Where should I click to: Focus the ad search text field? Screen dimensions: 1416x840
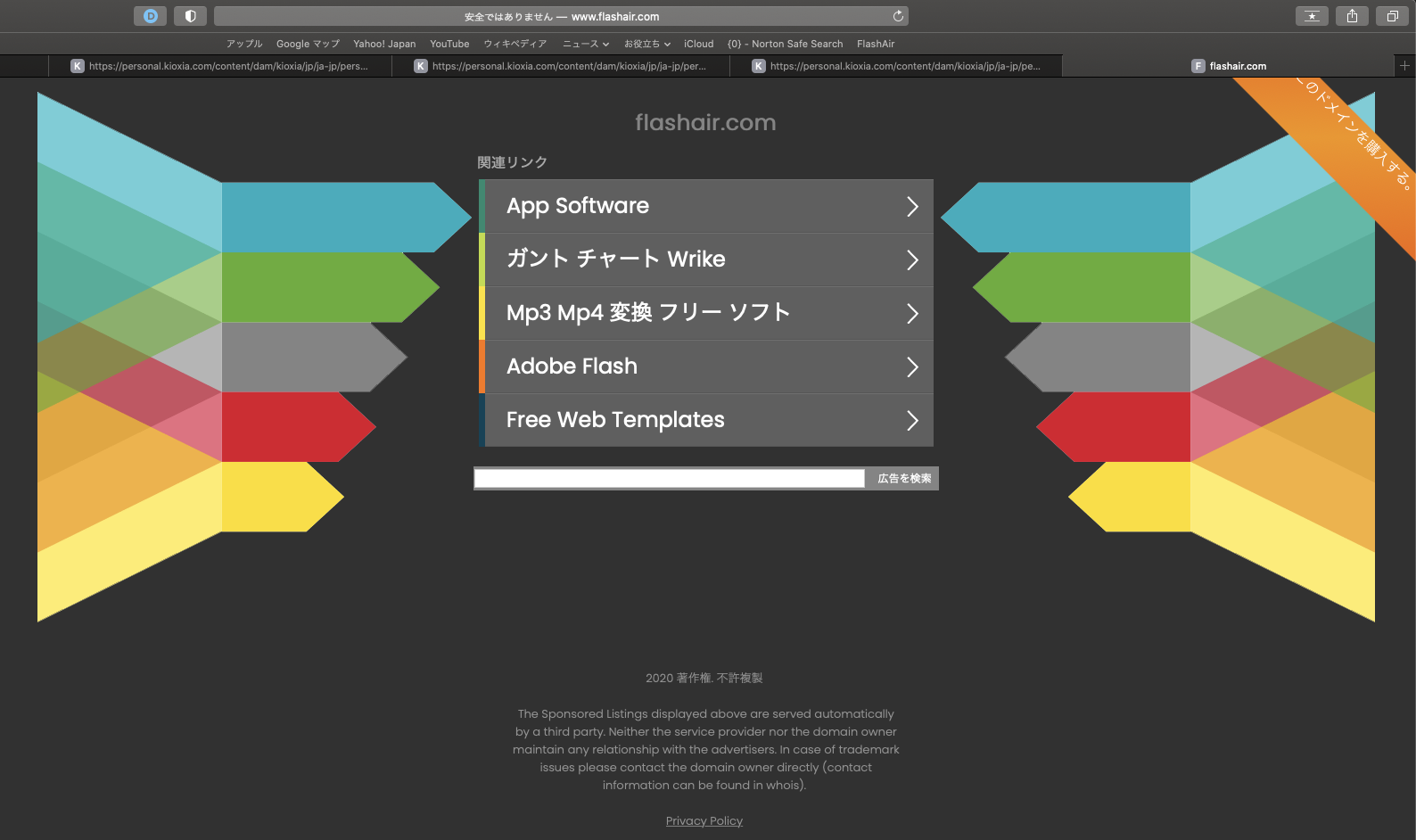pos(670,479)
